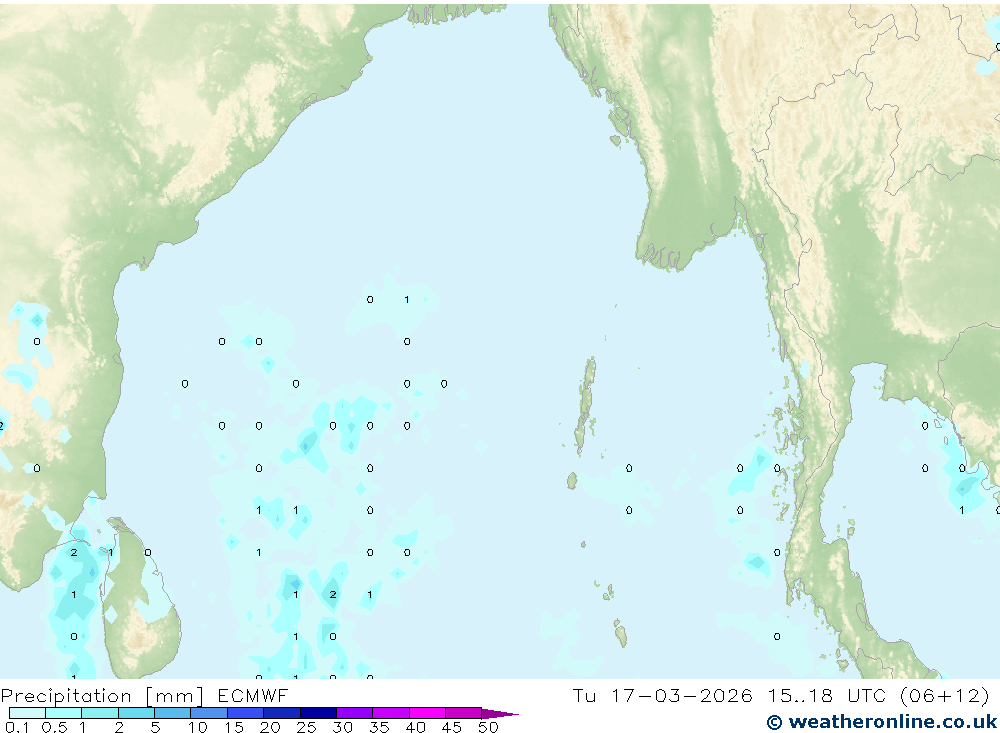The height and width of the screenshot is (733, 1000).
Task: Click the date text 'Tu 17-03-2026'
Action: 662,695
